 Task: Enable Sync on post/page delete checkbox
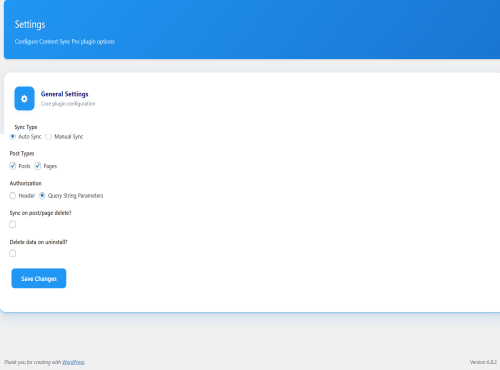coord(13,224)
